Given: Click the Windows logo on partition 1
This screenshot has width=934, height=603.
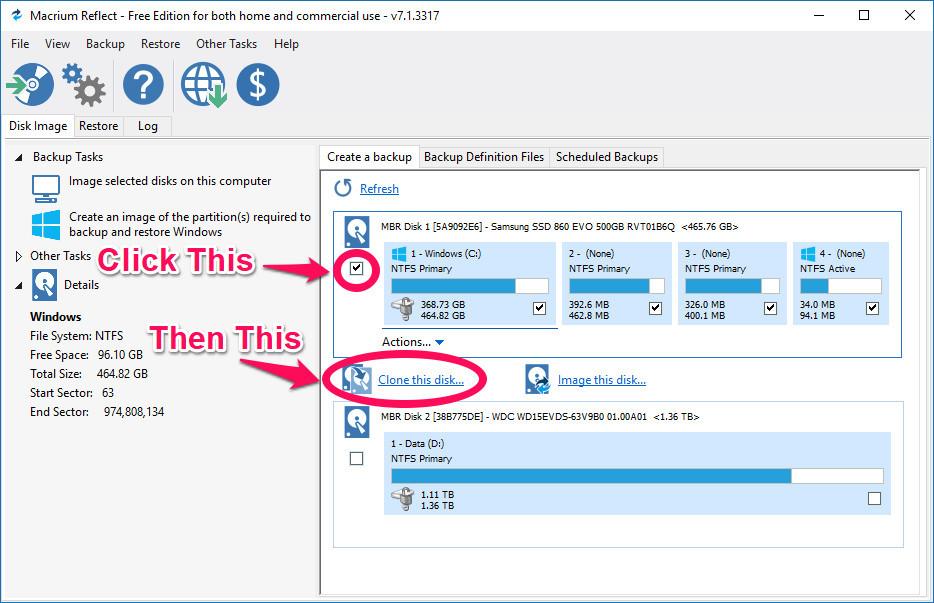Looking at the screenshot, I should pos(398,254).
